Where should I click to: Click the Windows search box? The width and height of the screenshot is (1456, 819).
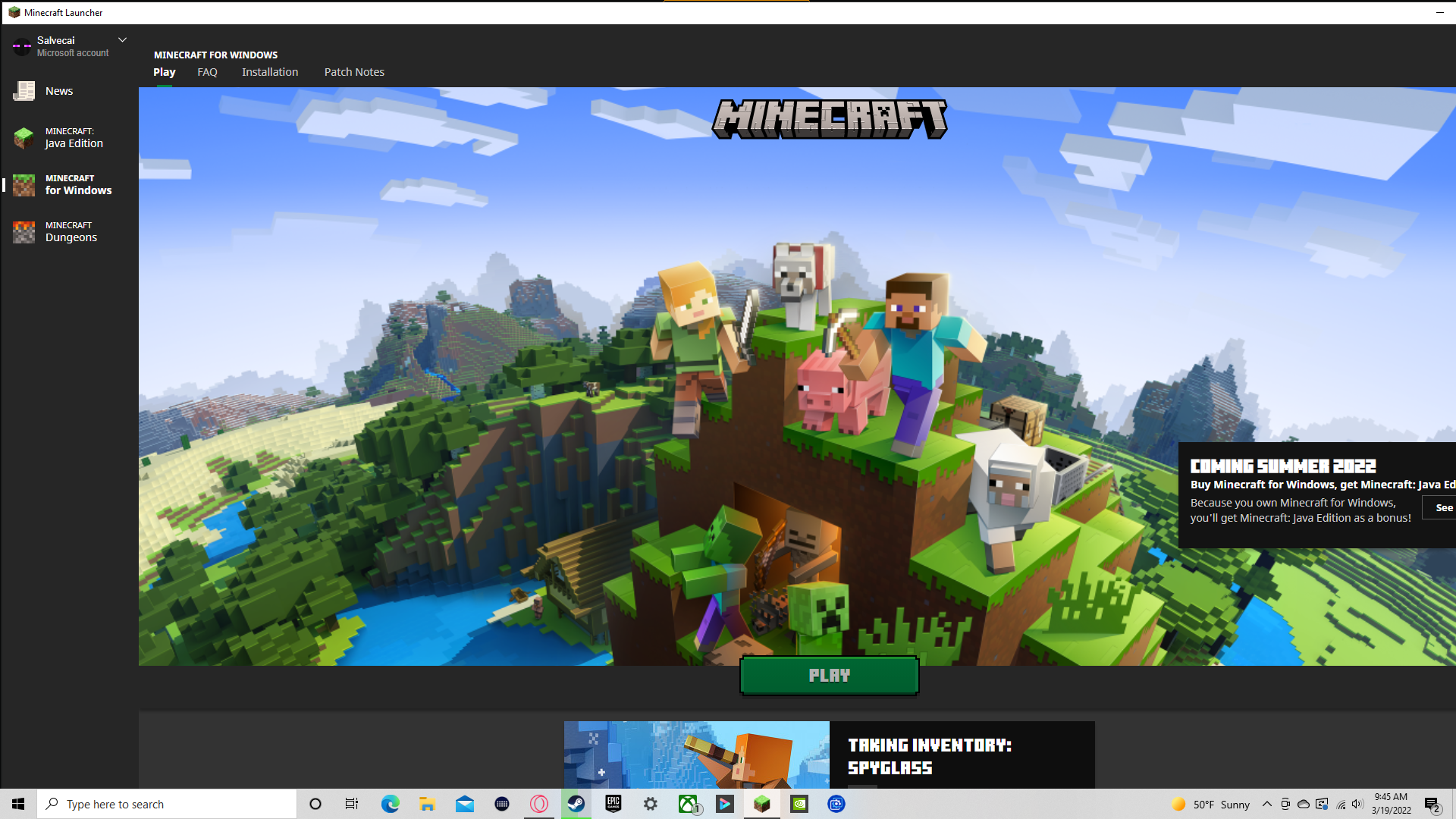(167, 804)
